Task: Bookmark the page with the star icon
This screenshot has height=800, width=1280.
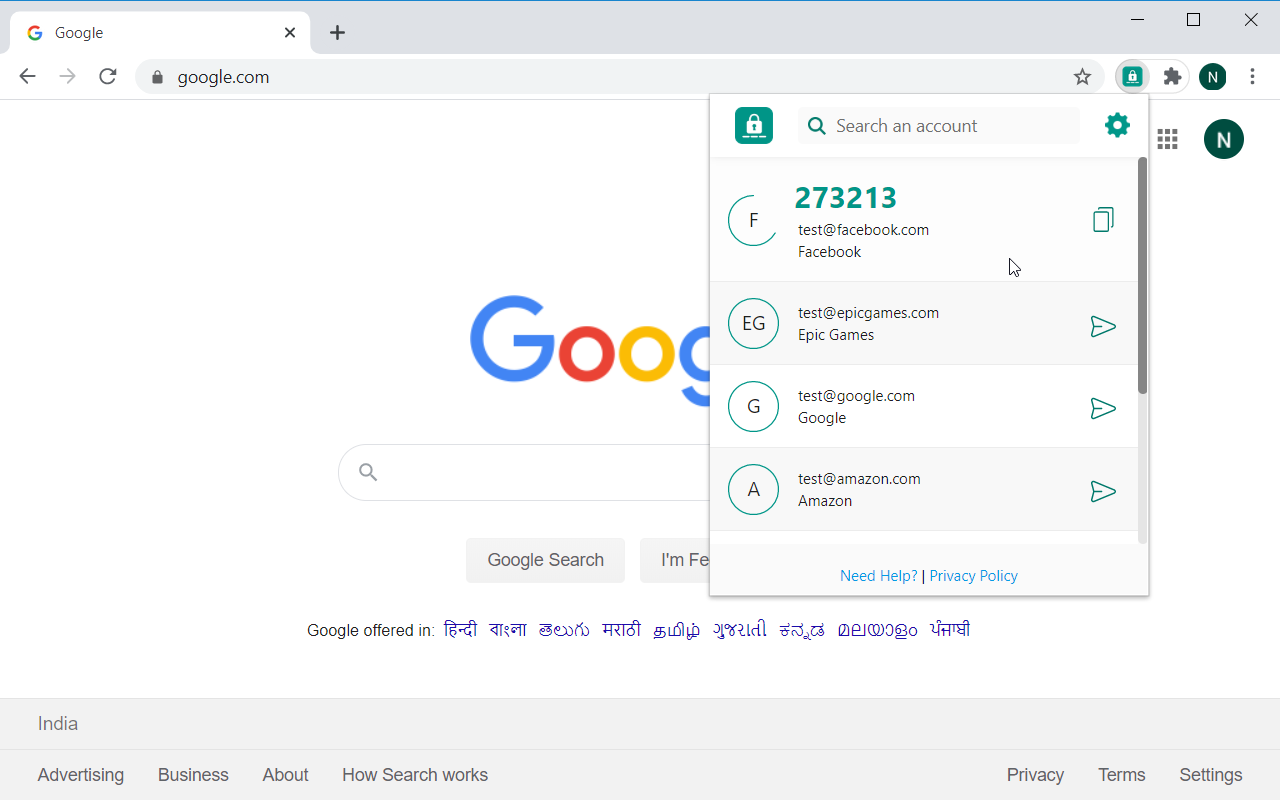Action: [1082, 76]
